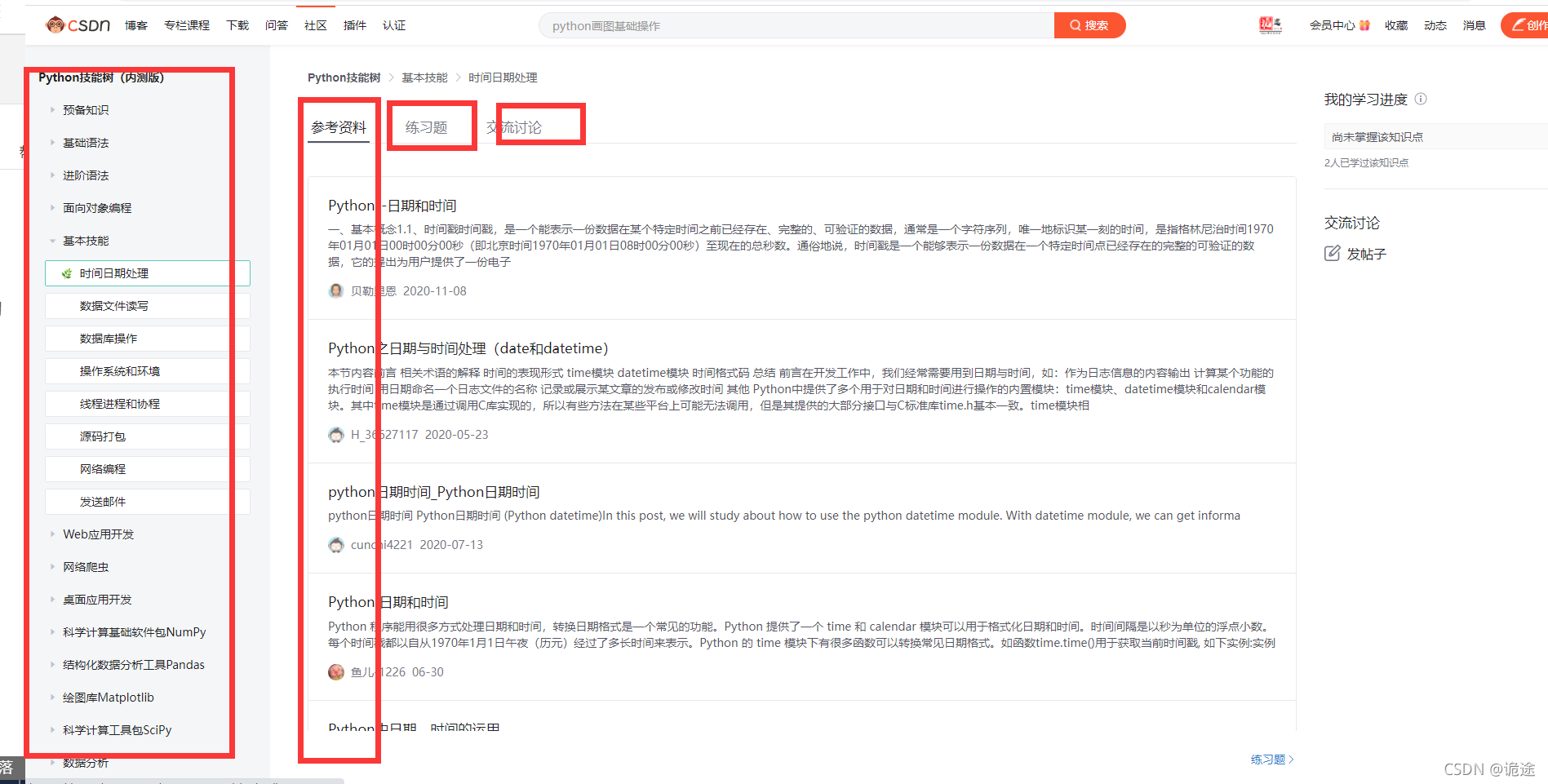Image resolution: width=1548 pixels, height=784 pixels.
Task: Open 下载 in the top navigation
Action: [x=237, y=25]
